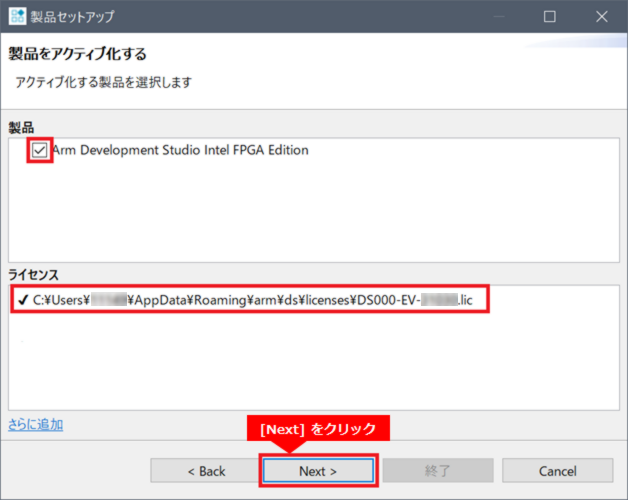This screenshot has width=628, height=500.
Task: Go to the previous page with Back
Action: [x=206, y=471]
